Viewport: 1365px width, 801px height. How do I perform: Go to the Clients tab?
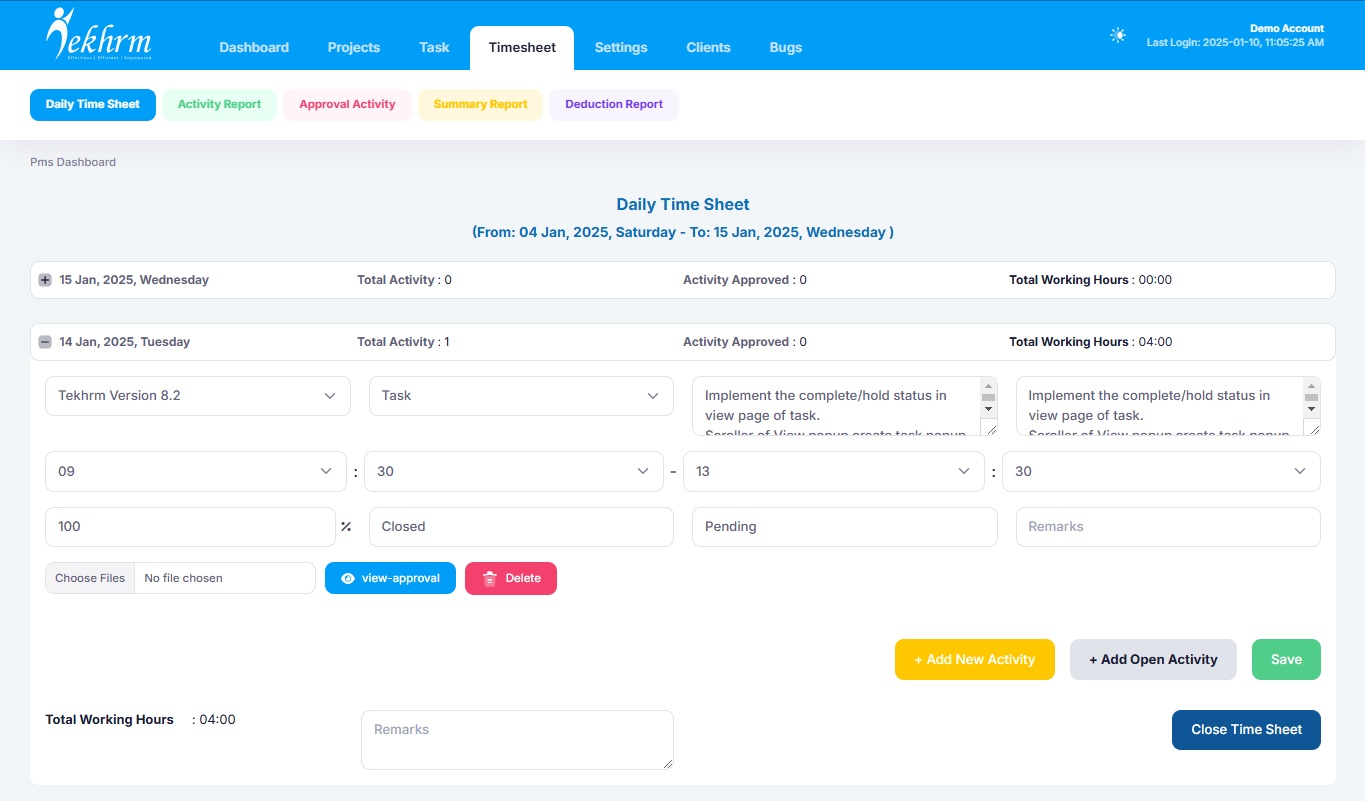click(x=708, y=47)
